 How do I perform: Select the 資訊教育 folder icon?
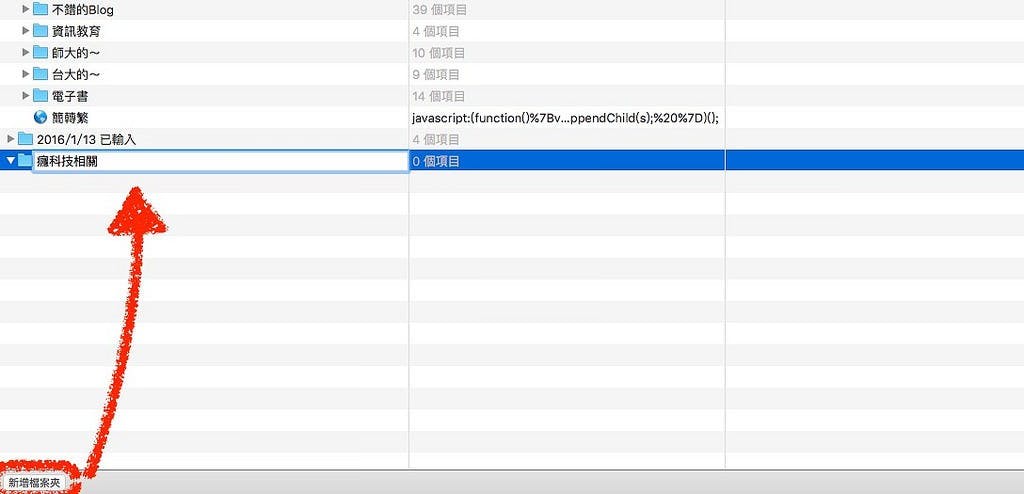point(40,31)
